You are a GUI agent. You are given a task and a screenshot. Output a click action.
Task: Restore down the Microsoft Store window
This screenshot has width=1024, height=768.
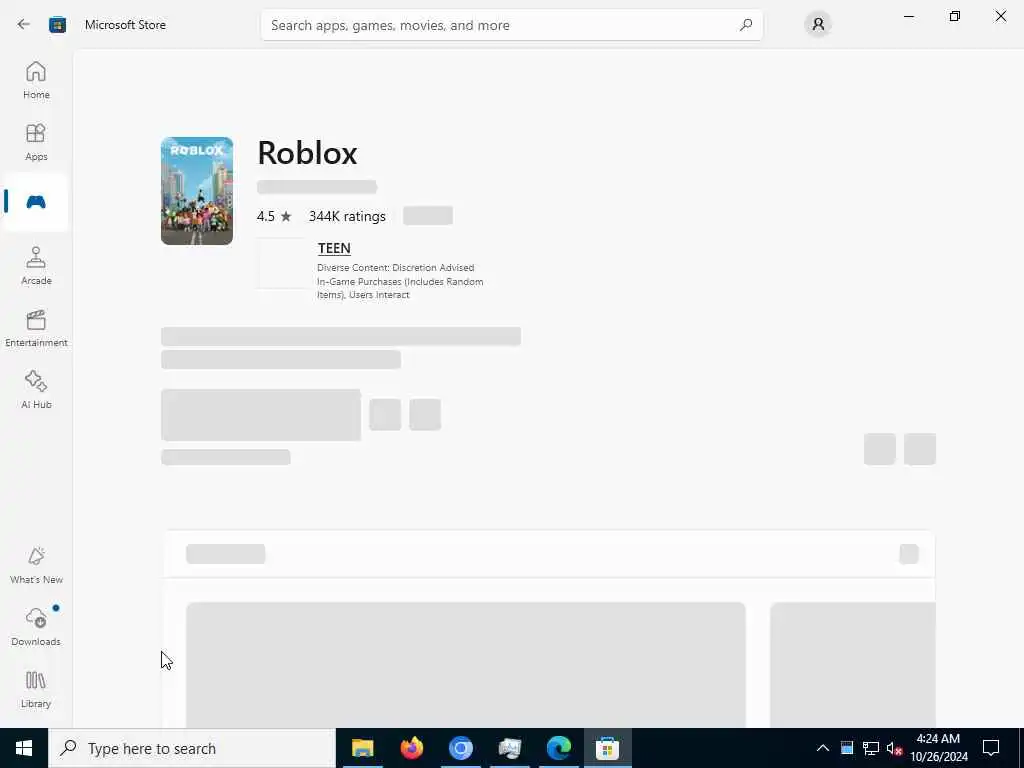coord(955,16)
